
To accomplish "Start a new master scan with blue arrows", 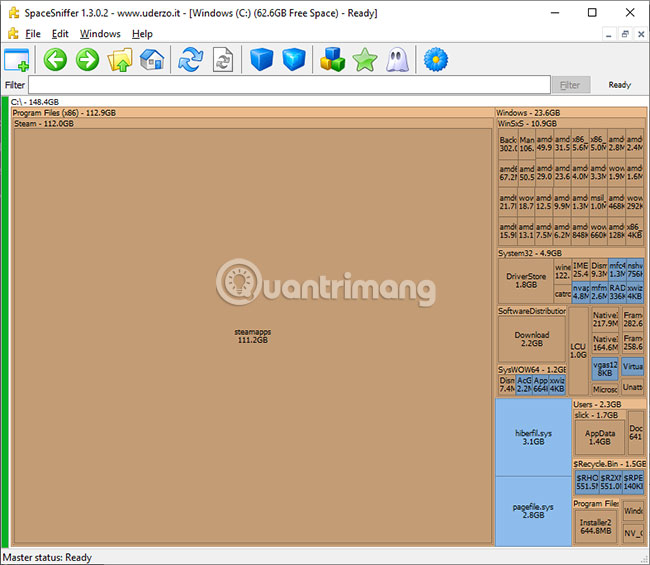I will [x=190, y=60].
